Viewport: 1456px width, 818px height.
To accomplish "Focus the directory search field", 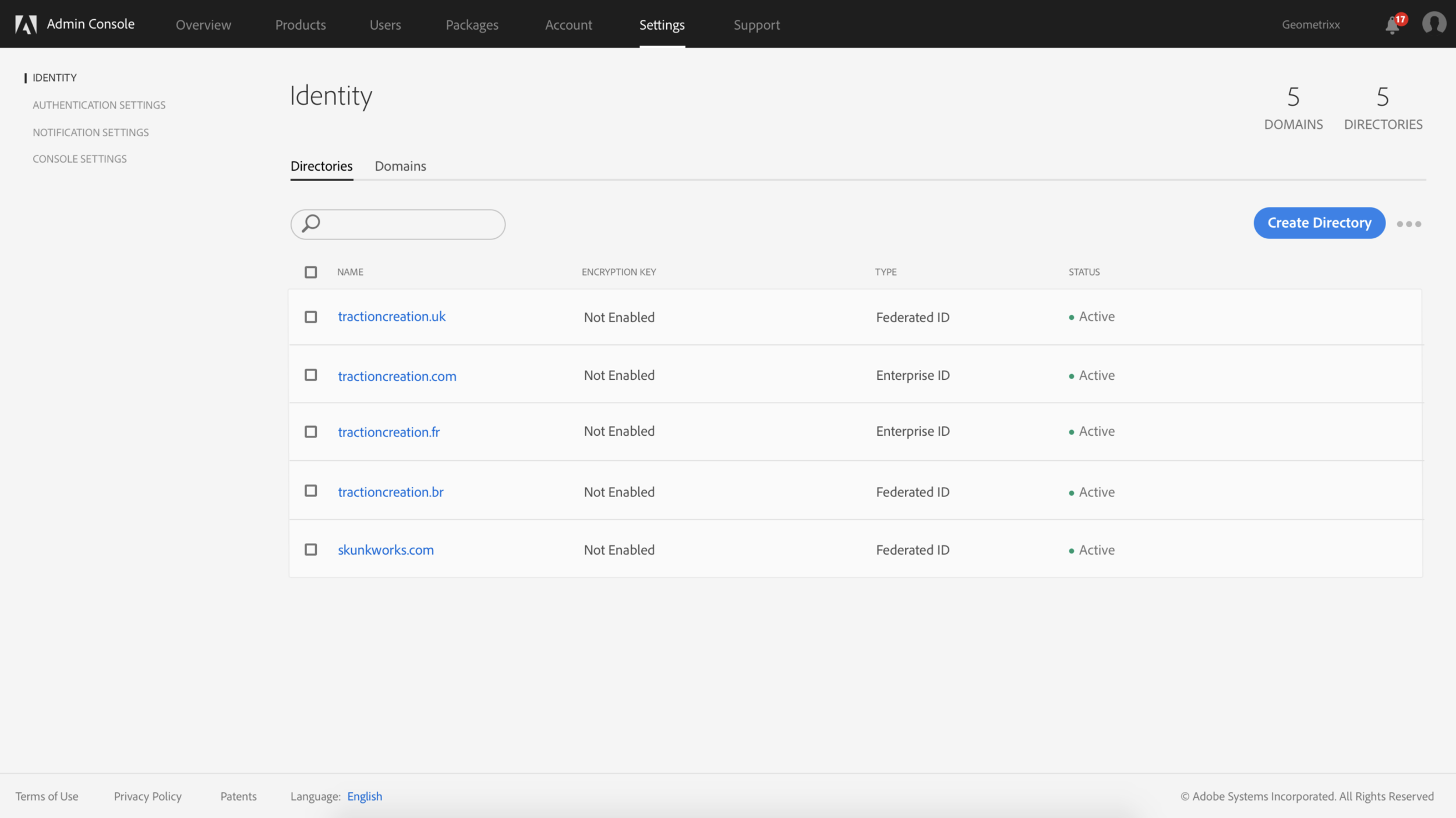I will tap(398, 224).
